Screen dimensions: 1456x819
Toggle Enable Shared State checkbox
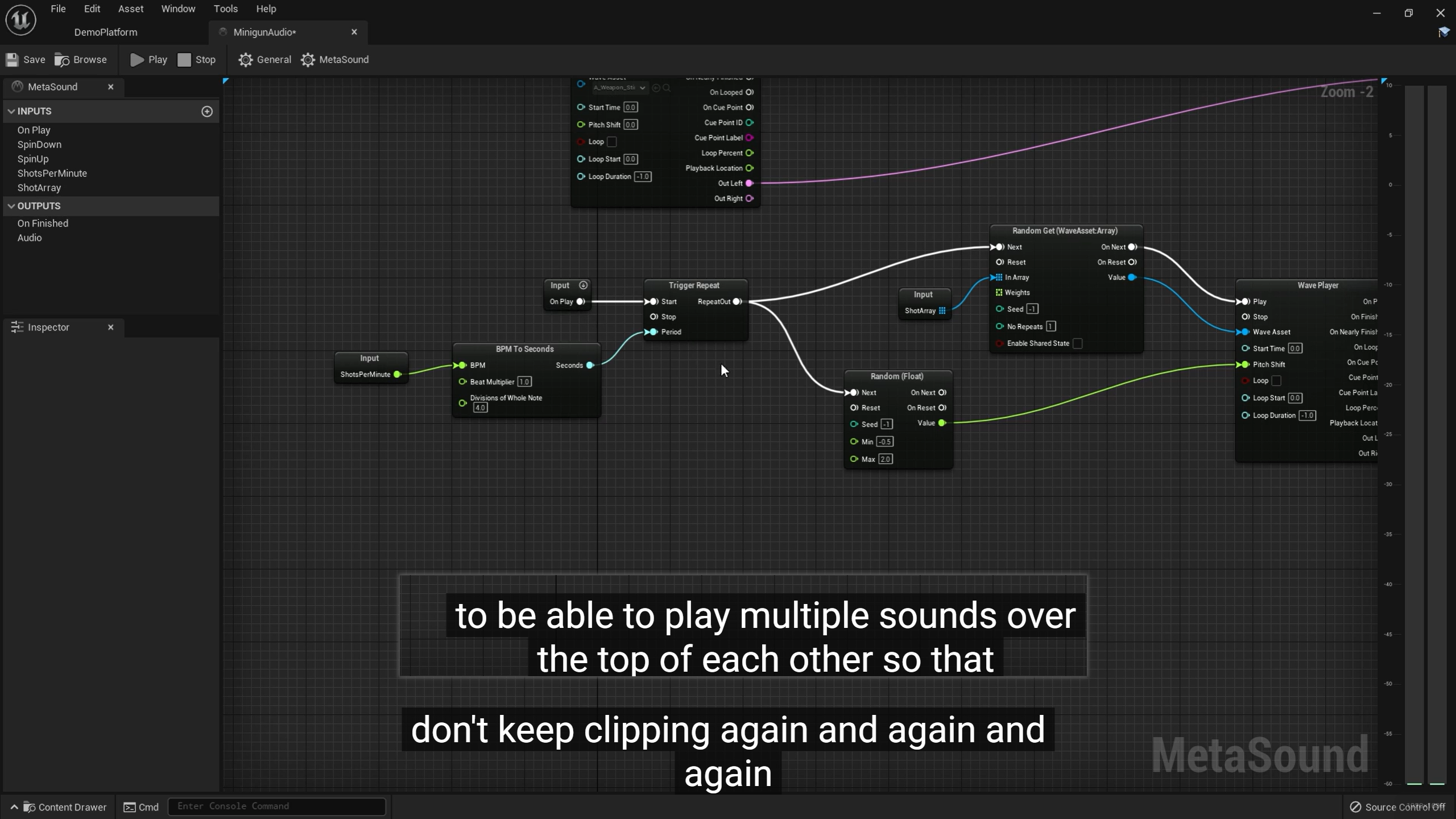click(1078, 344)
